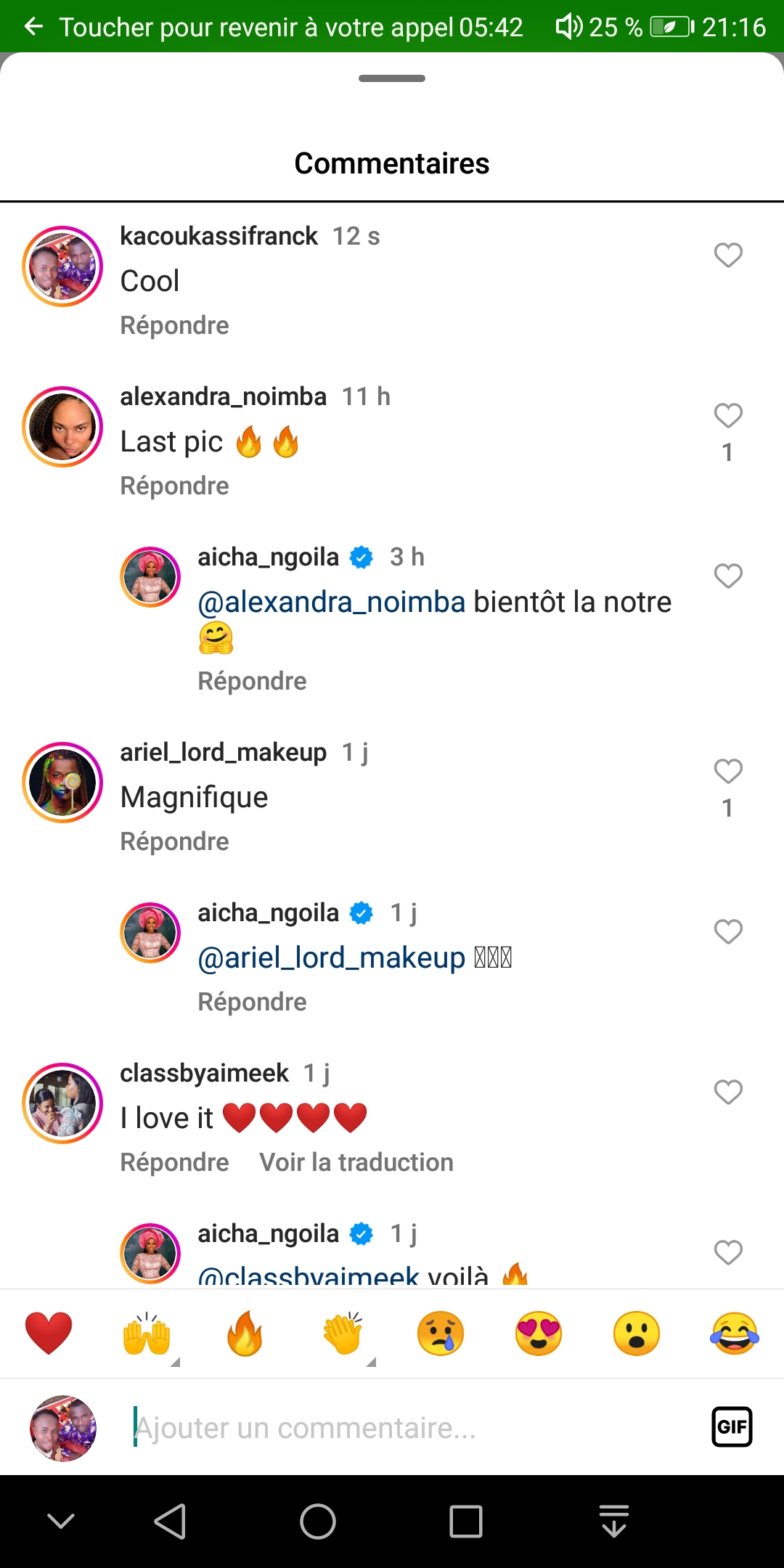Reply to ariel_lord_makeup's Magnifique comment
The height and width of the screenshot is (1568, 784).
[x=174, y=841]
